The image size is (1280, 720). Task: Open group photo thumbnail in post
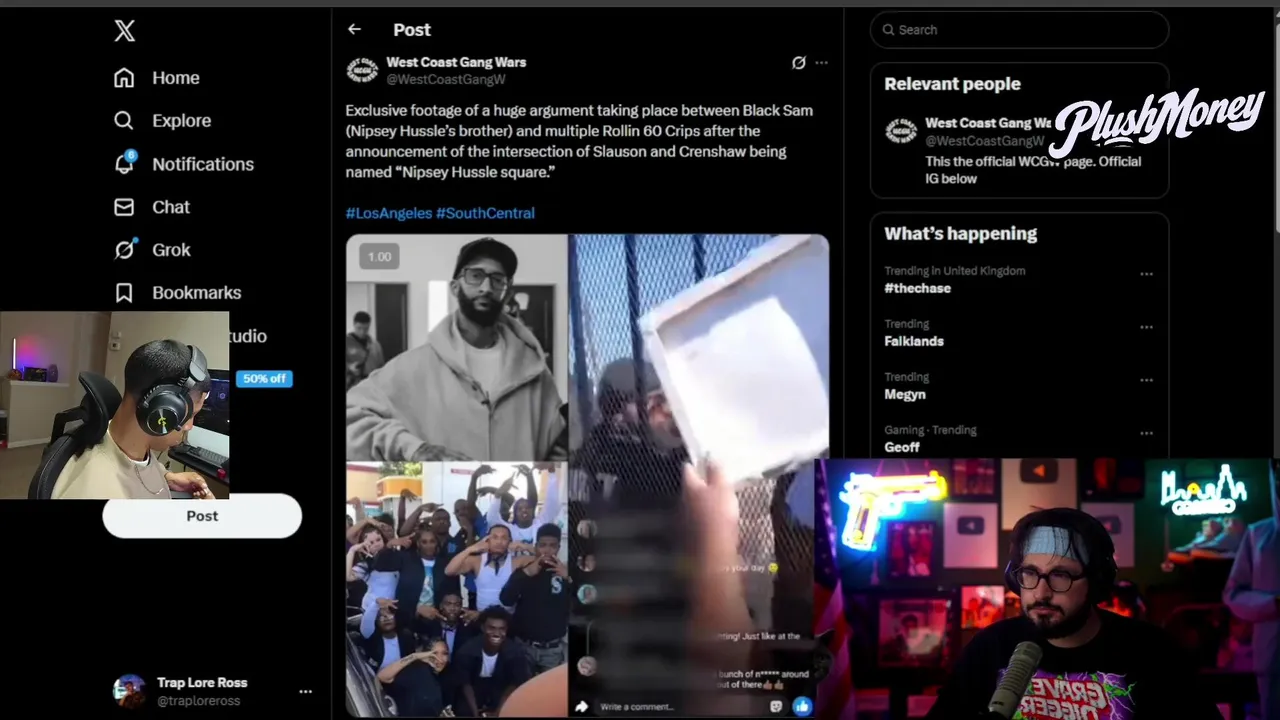(457, 589)
